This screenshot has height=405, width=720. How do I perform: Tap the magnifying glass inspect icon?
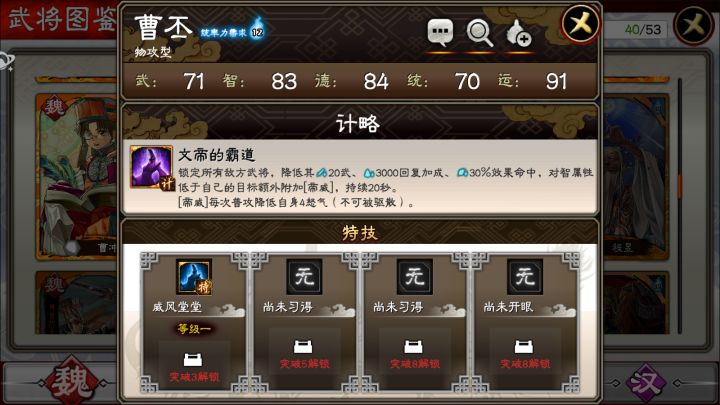(479, 33)
